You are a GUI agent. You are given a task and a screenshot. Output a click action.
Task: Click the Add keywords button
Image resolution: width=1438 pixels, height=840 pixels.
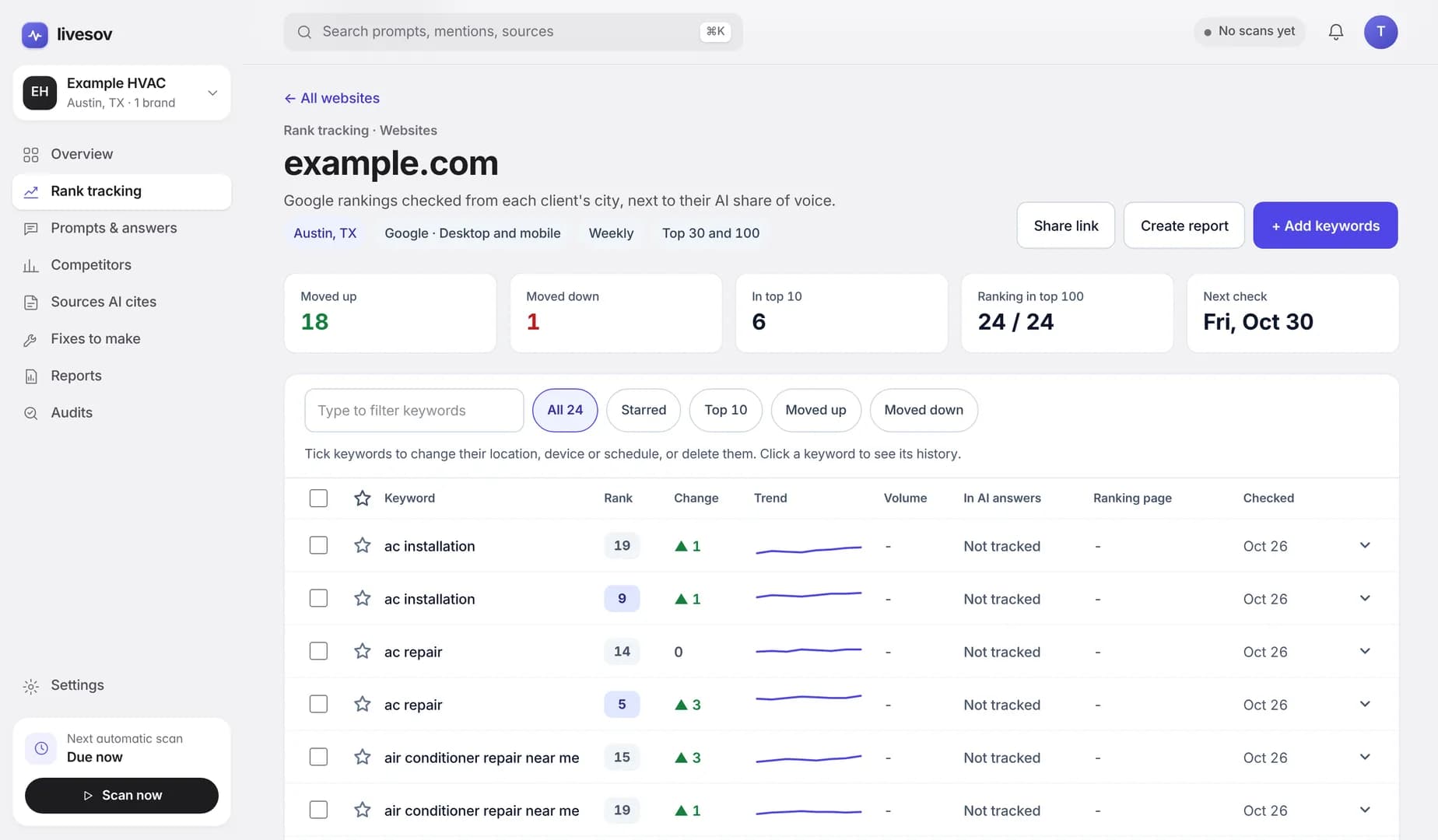point(1325,226)
